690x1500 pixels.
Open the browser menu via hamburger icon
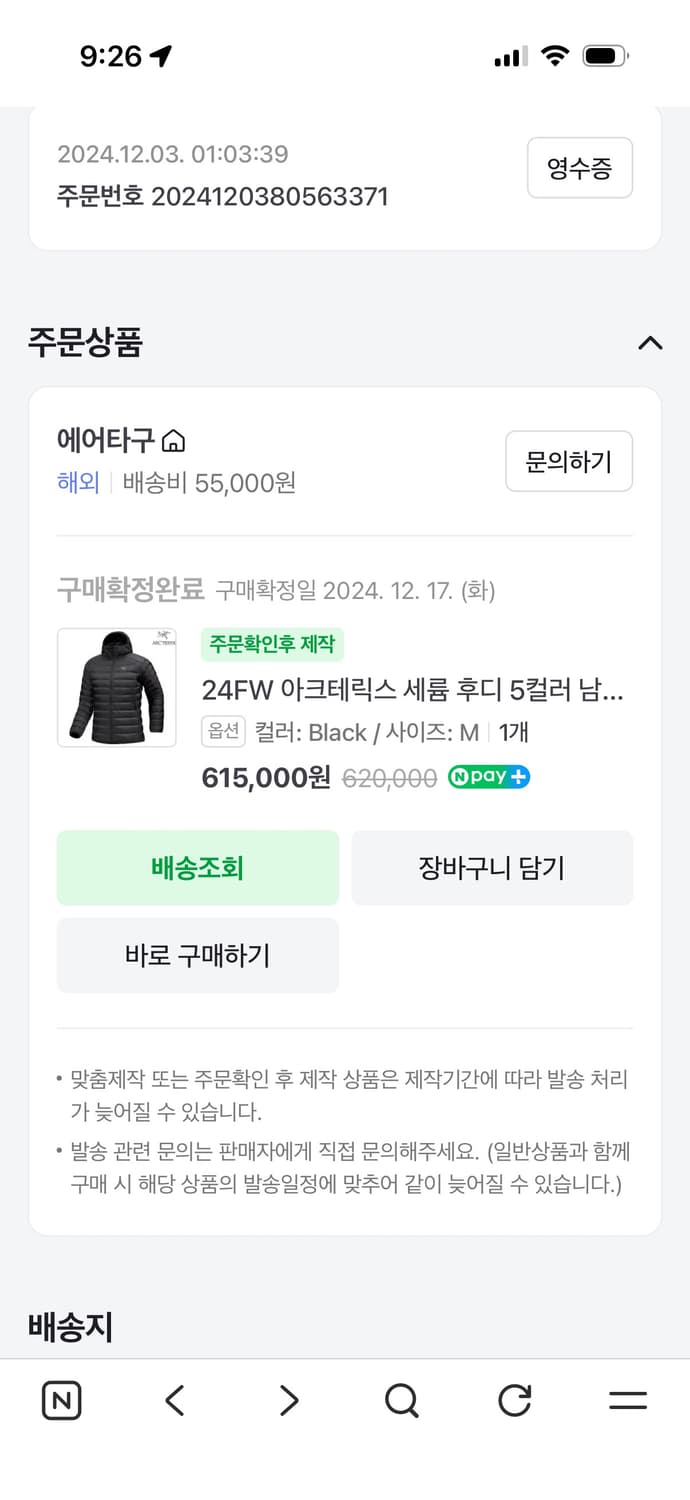tap(628, 1400)
